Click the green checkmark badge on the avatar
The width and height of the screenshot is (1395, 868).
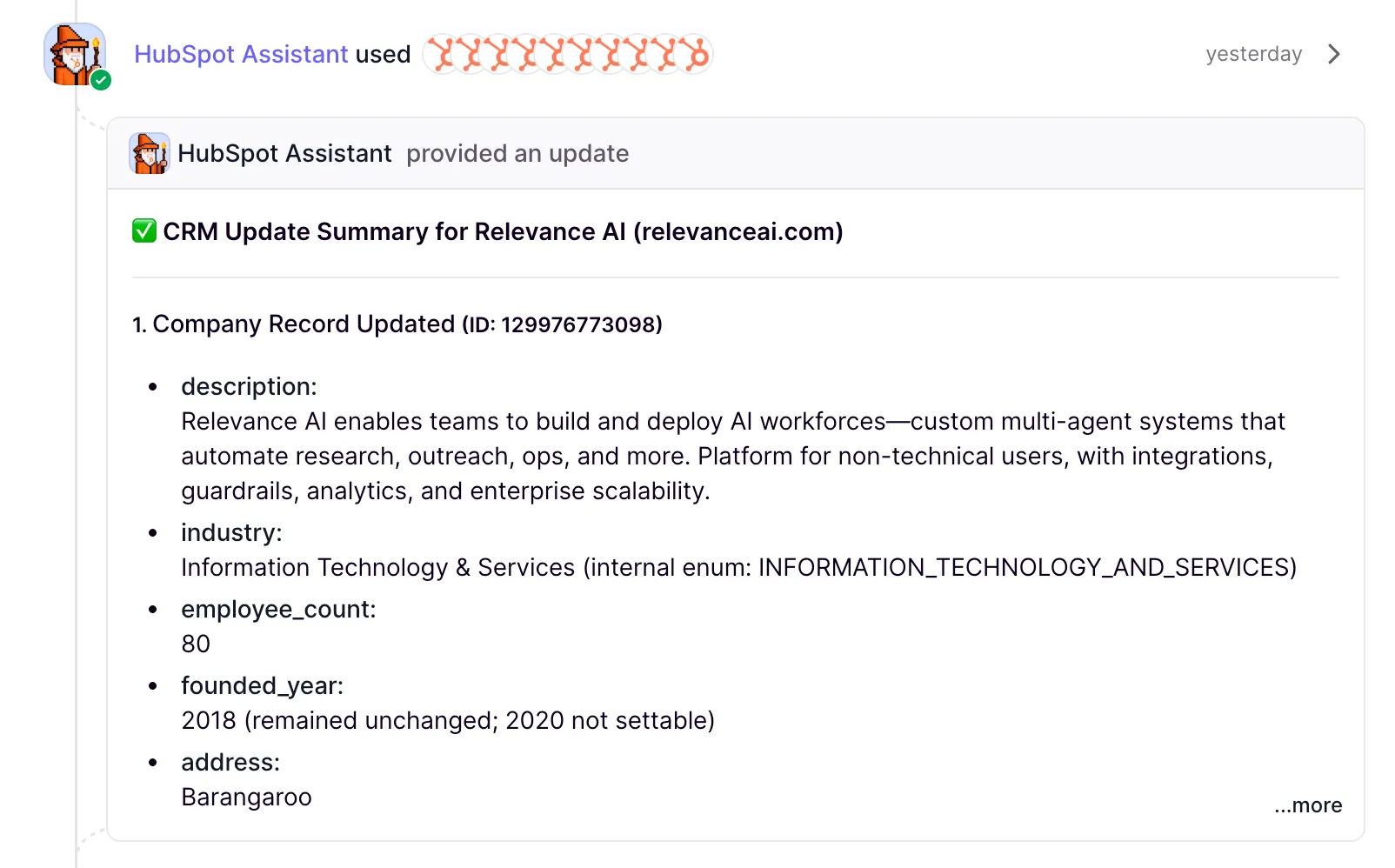tap(101, 81)
